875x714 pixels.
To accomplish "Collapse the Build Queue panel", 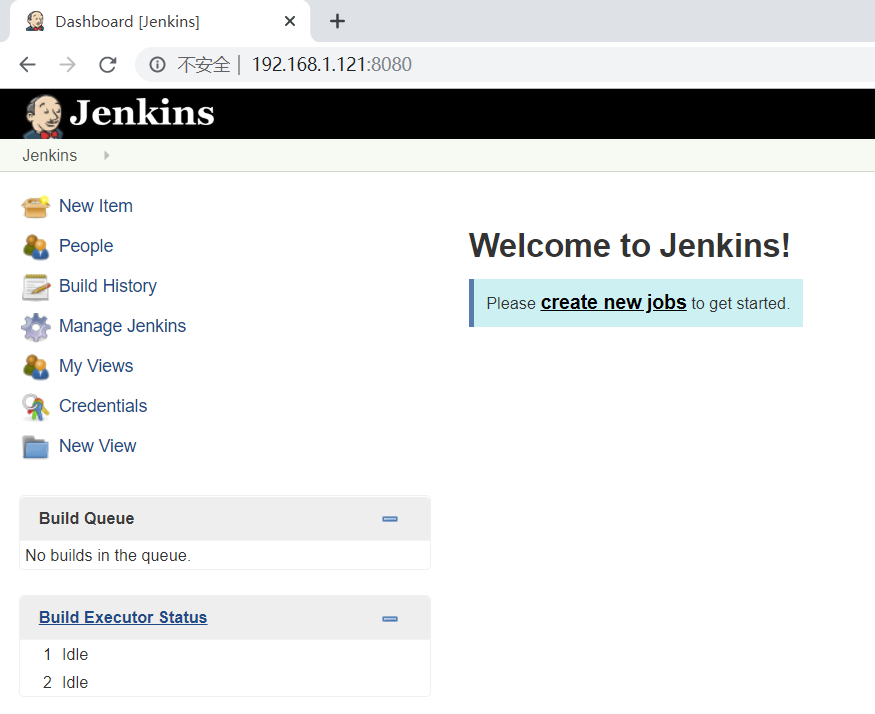I will coord(390,519).
